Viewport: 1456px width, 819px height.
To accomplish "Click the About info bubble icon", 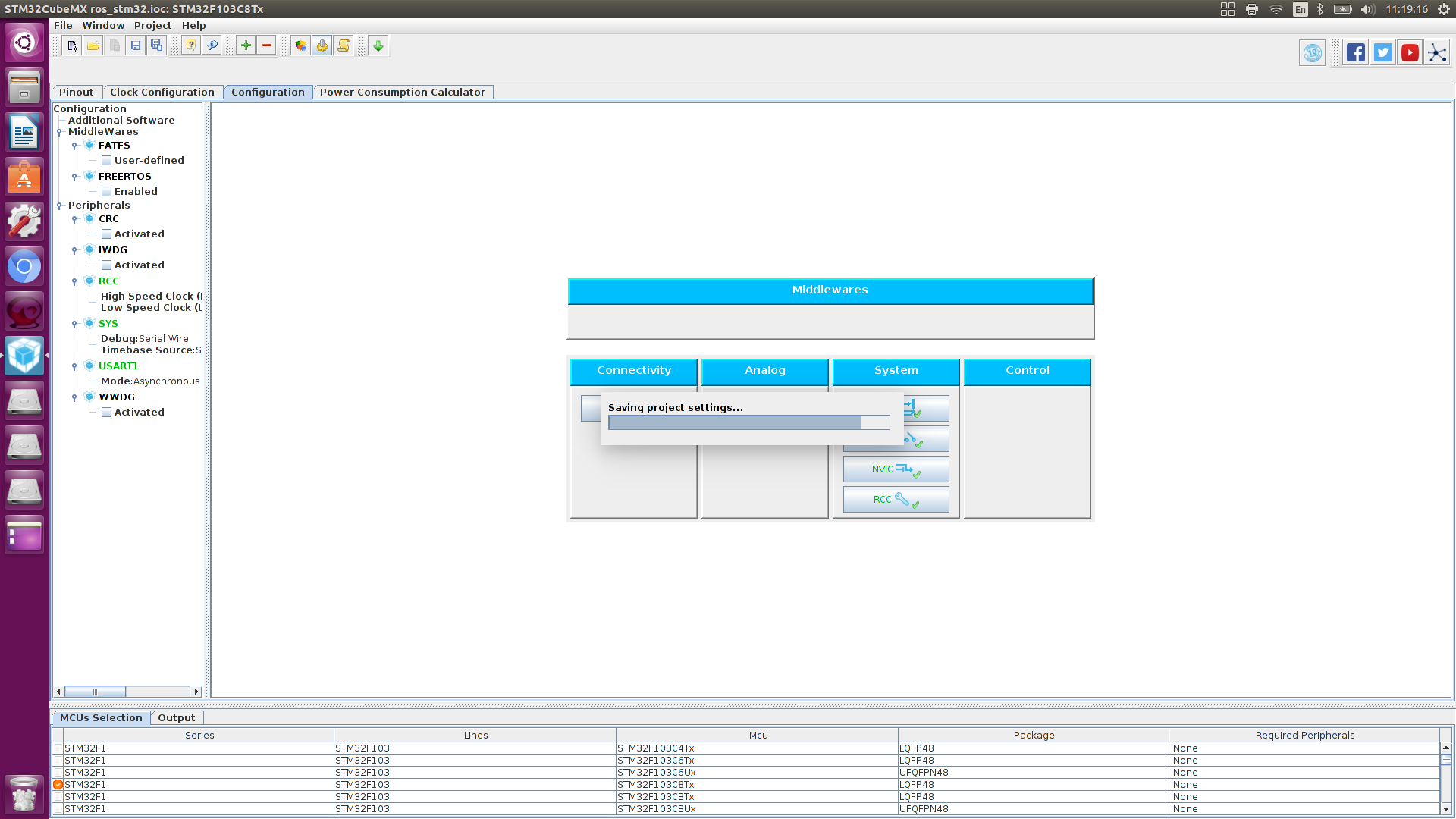I will point(212,46).
